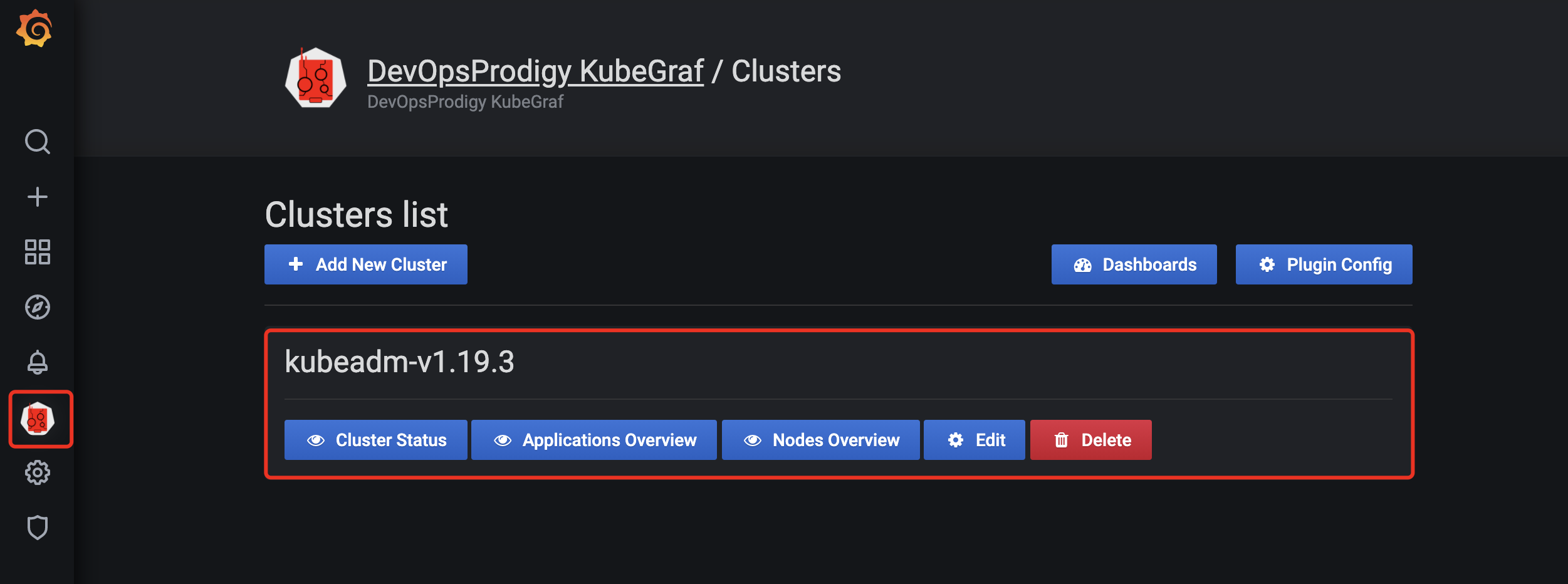
Task: Click the Clusters breadcrumb title
Action: point(786,71)
